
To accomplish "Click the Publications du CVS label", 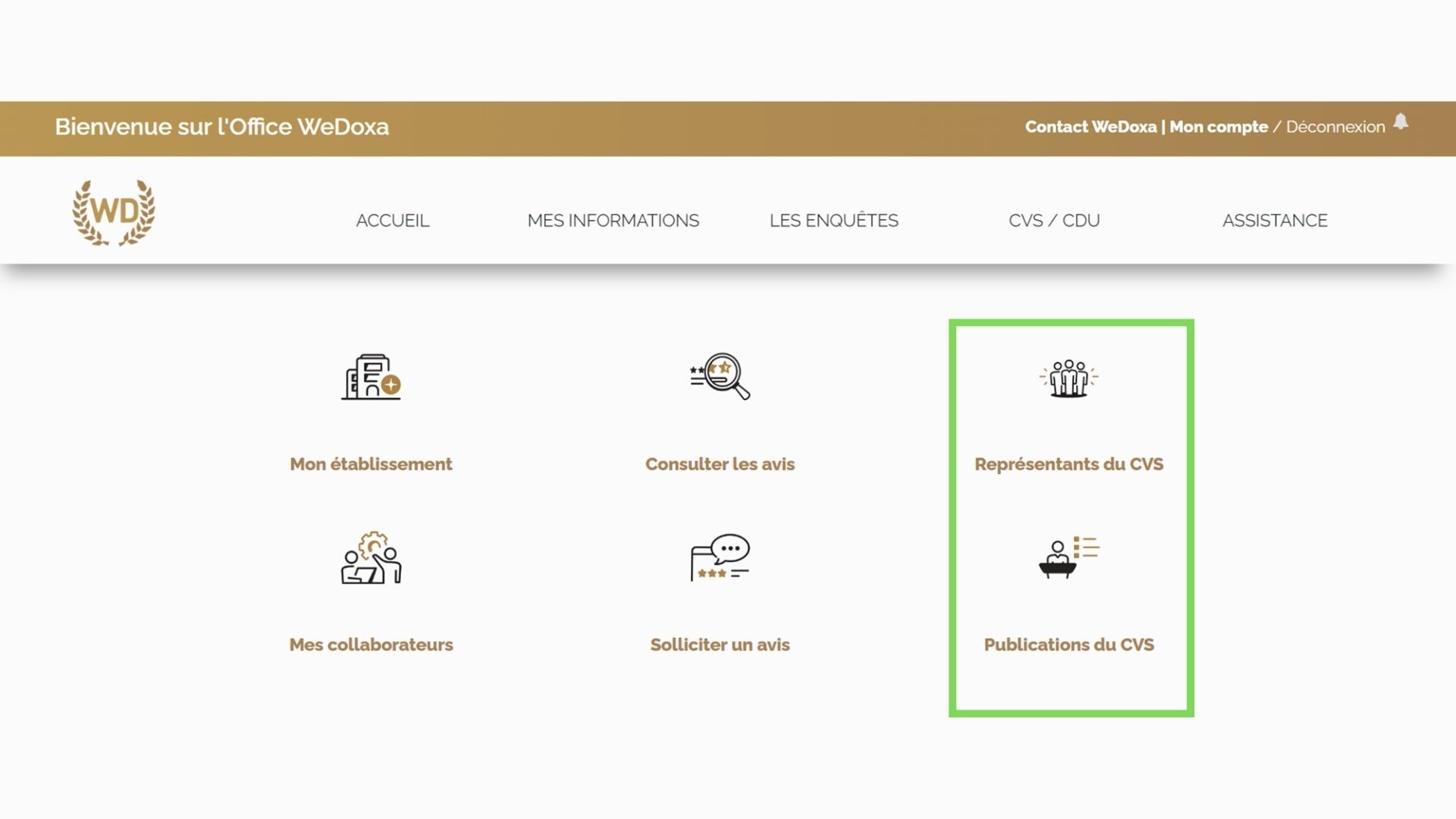I will tap(1068, 644).
